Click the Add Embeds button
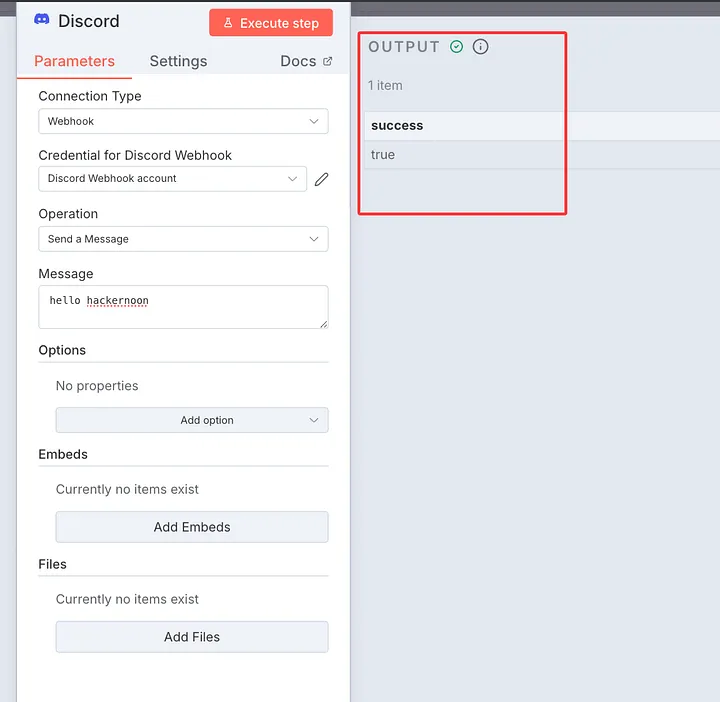720x702 pixels. click(x=192, y=527)
